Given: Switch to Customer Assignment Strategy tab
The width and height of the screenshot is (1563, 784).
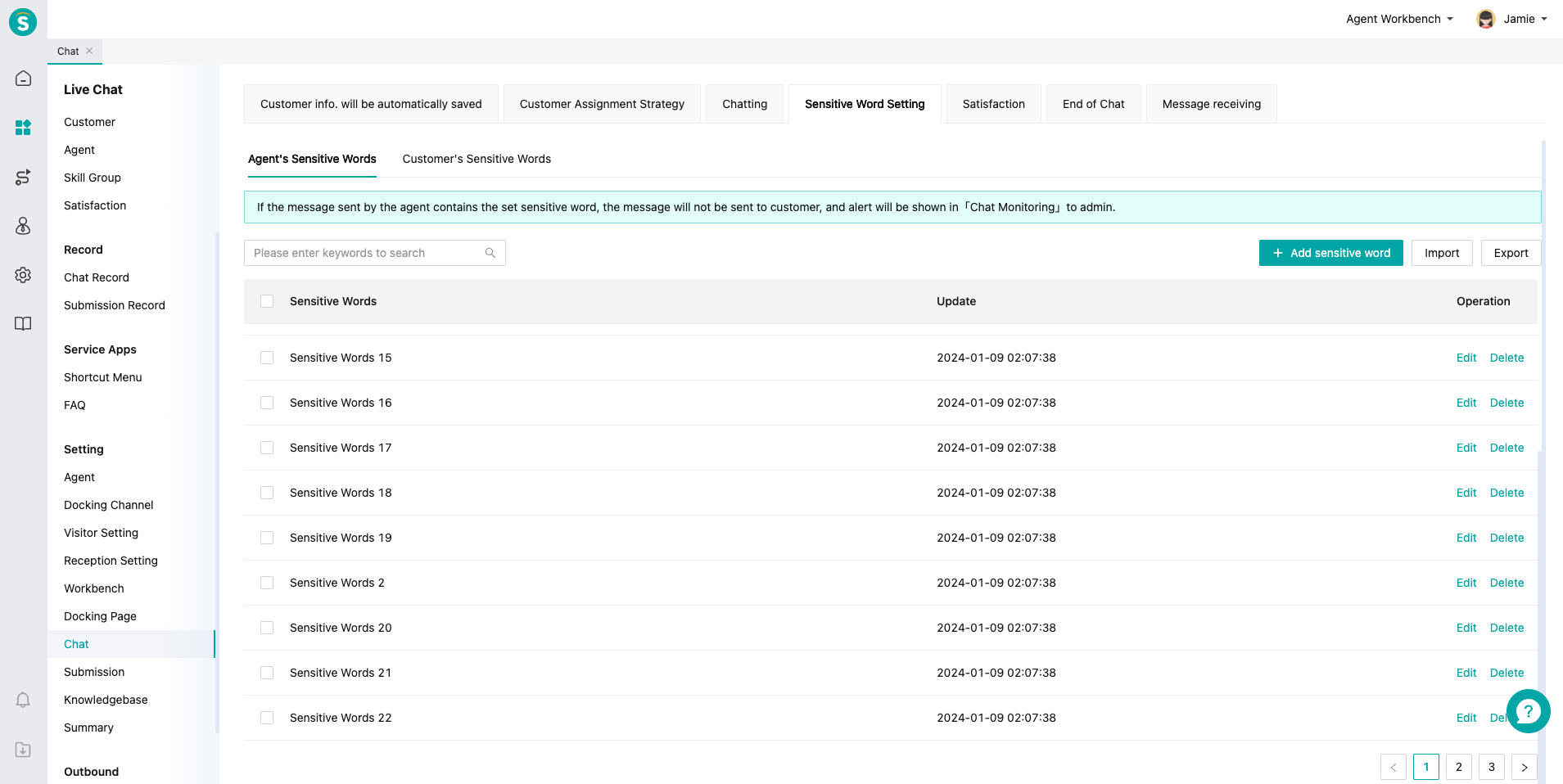Looking at the screenshot, I should [602, 104].
